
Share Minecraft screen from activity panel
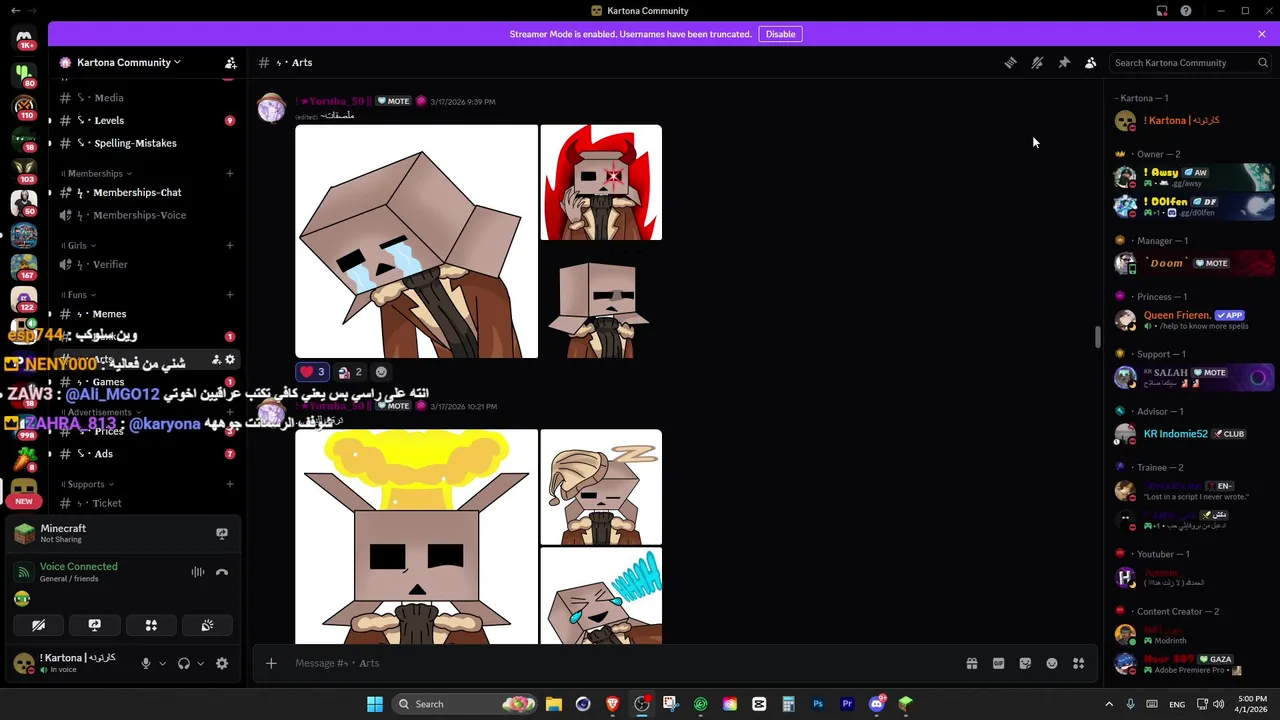click(222, 534)
